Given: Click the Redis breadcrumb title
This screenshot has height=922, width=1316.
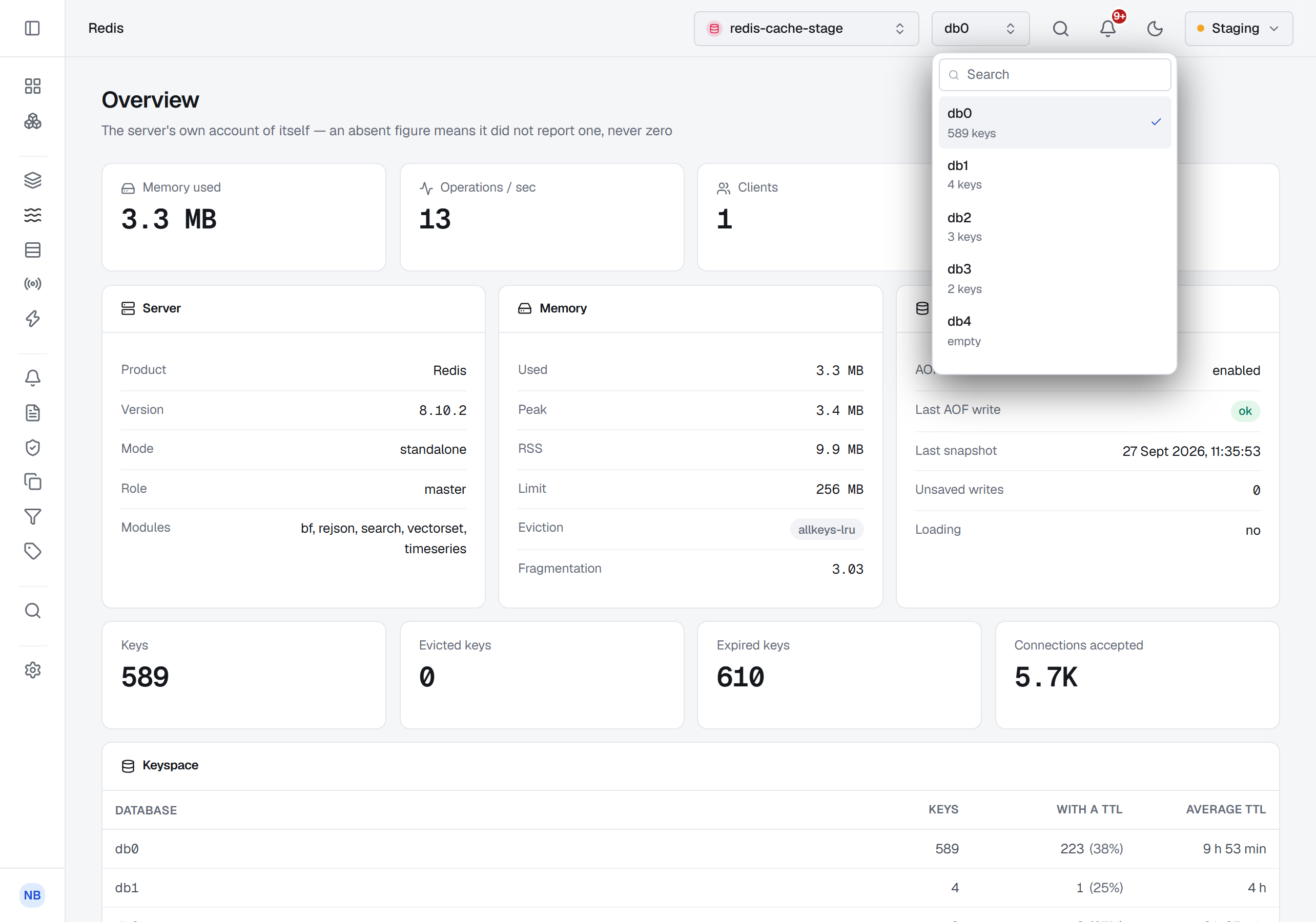Looking at the screenshot, I should [x=106, y=28].
